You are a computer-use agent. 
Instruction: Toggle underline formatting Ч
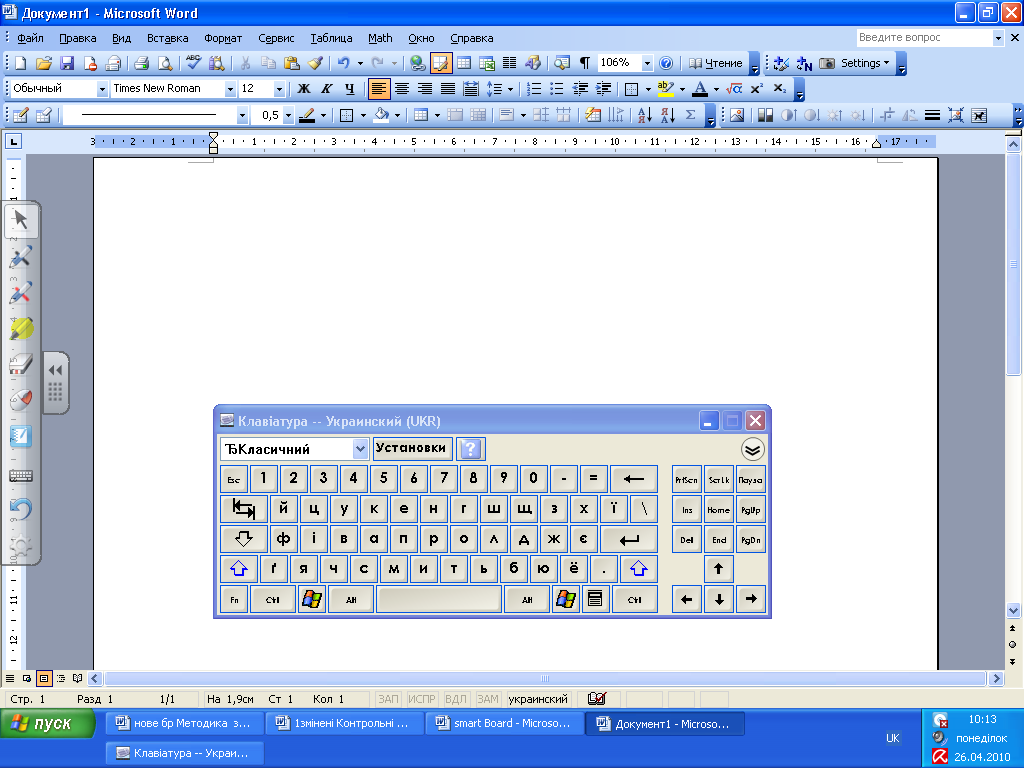click(350, 88)
